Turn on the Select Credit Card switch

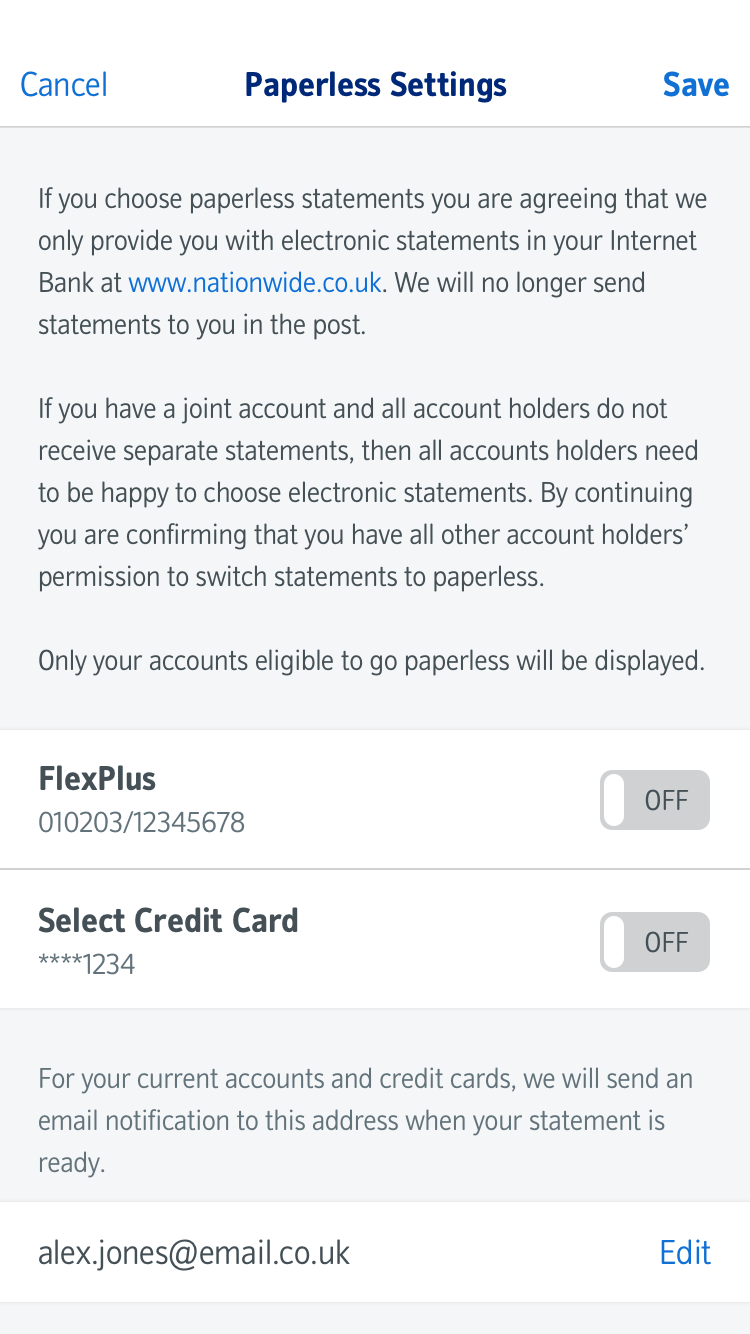point(654,942)
